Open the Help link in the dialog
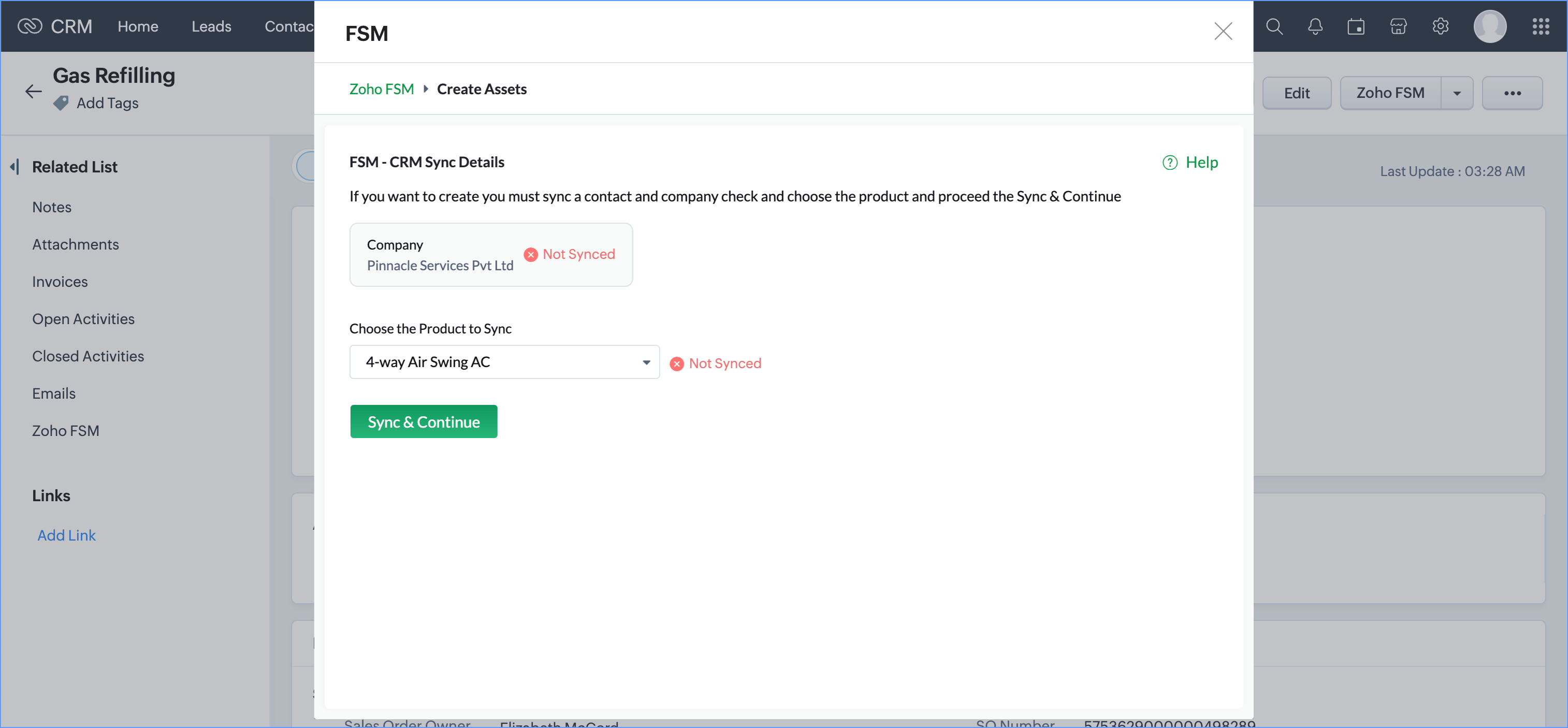Image resolution: width=1568 pixels, height=728 pixels. click(1190, 163)
